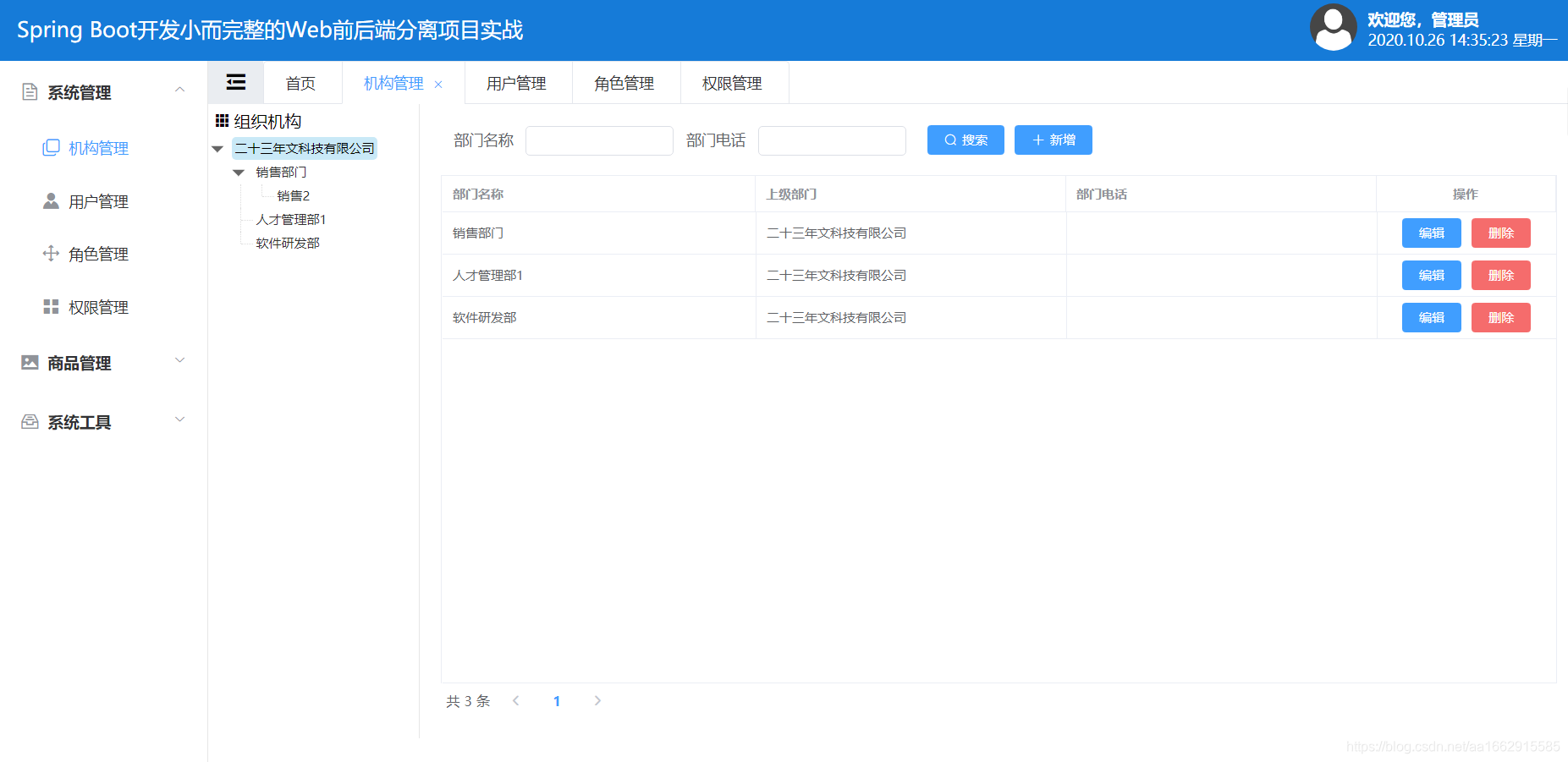Switch to the 角色管理 tab
This screenshot has height=762, width=1568.
tap(624, 83)
